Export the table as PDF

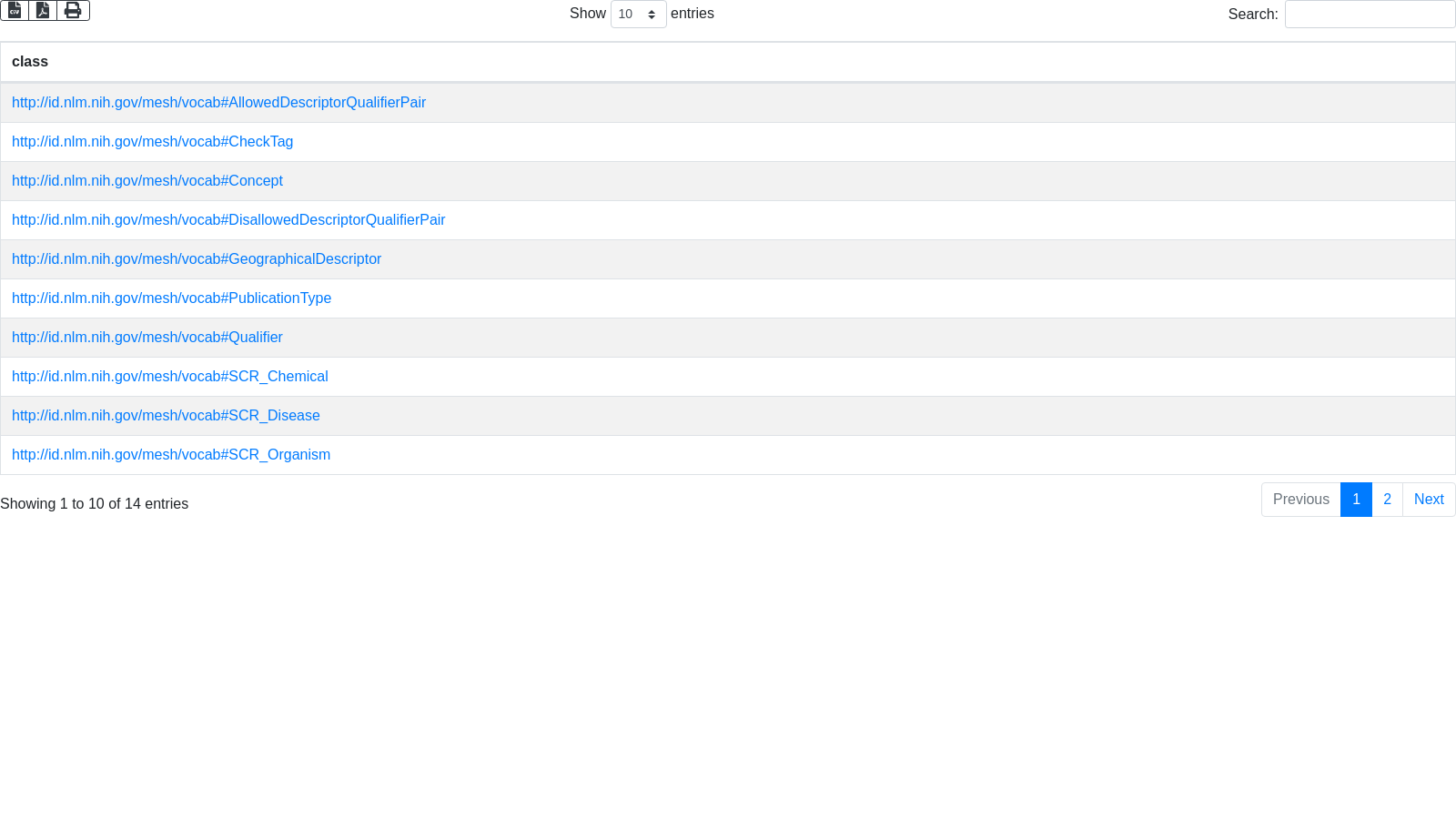(x=43, y=10)
